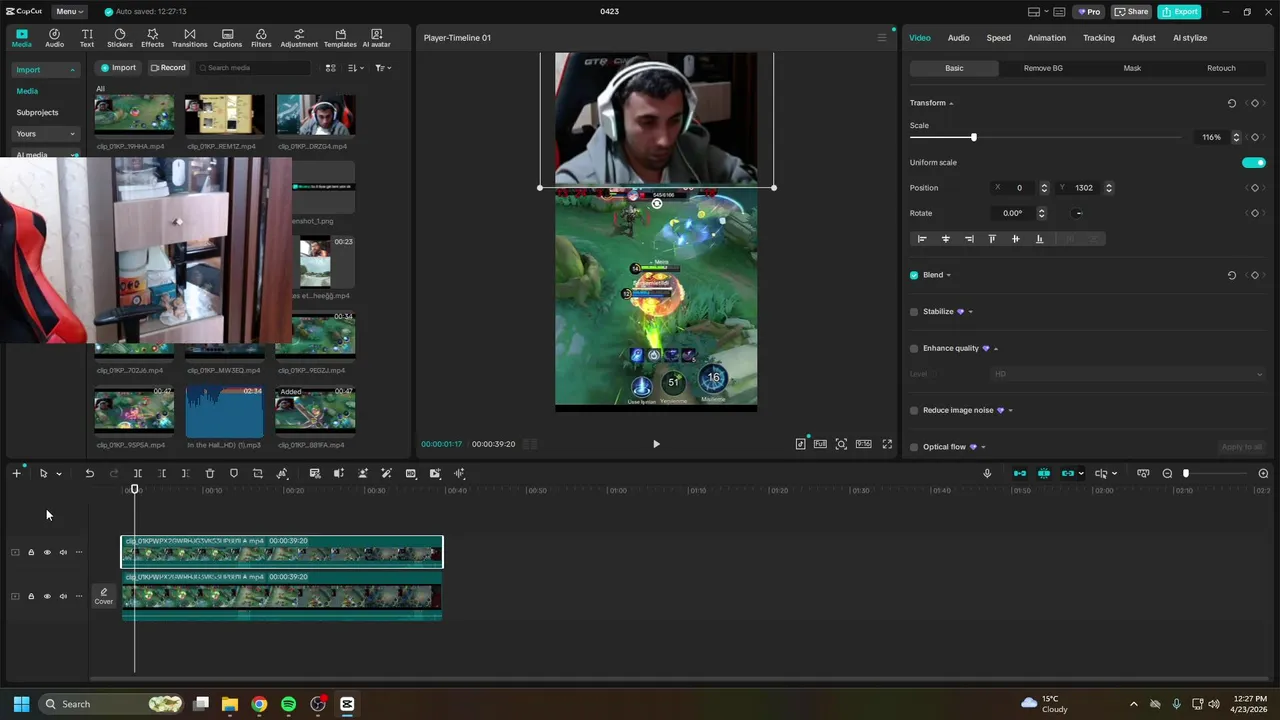1280x720 pixels.
Task: Open the Text panel
Action: click(x=87, y=38)
